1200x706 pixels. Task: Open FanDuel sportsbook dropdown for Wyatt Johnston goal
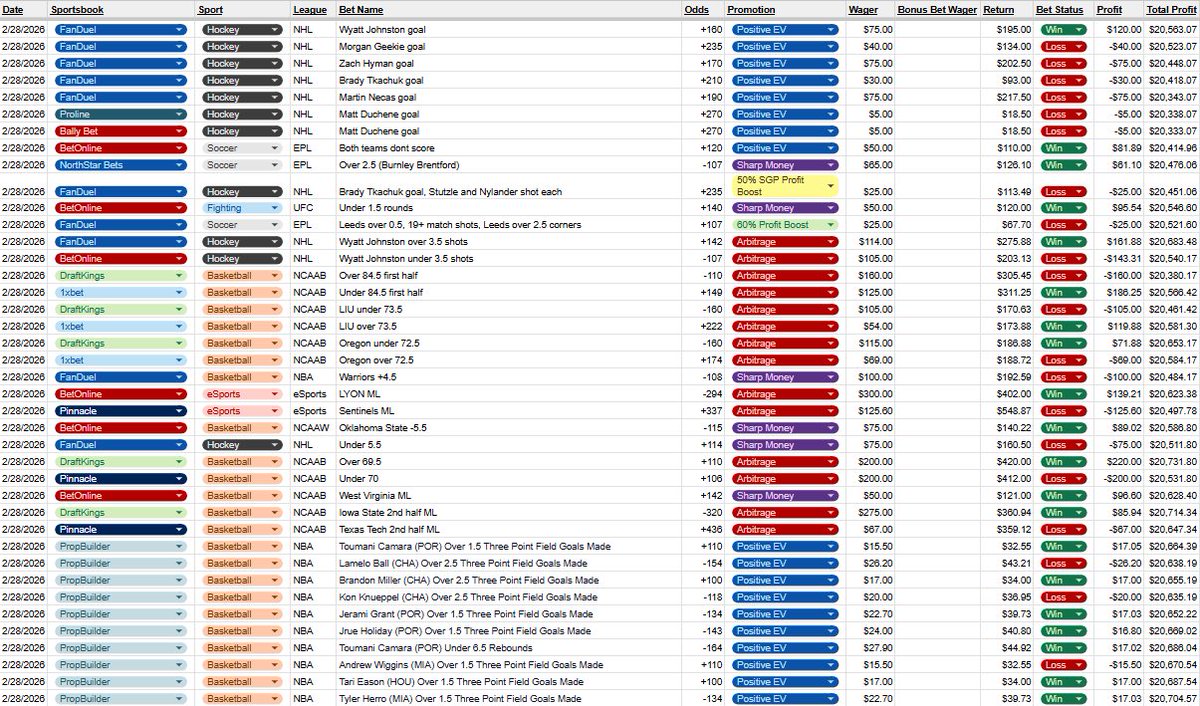121,30
